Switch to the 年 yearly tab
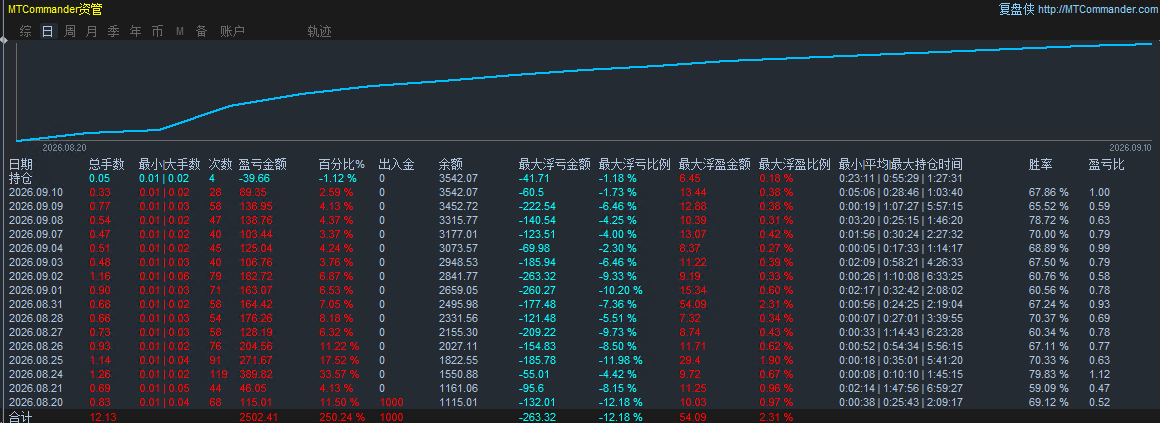Image resolution: width=1160 pixels, height=423 pixels. tap(135, 31)
